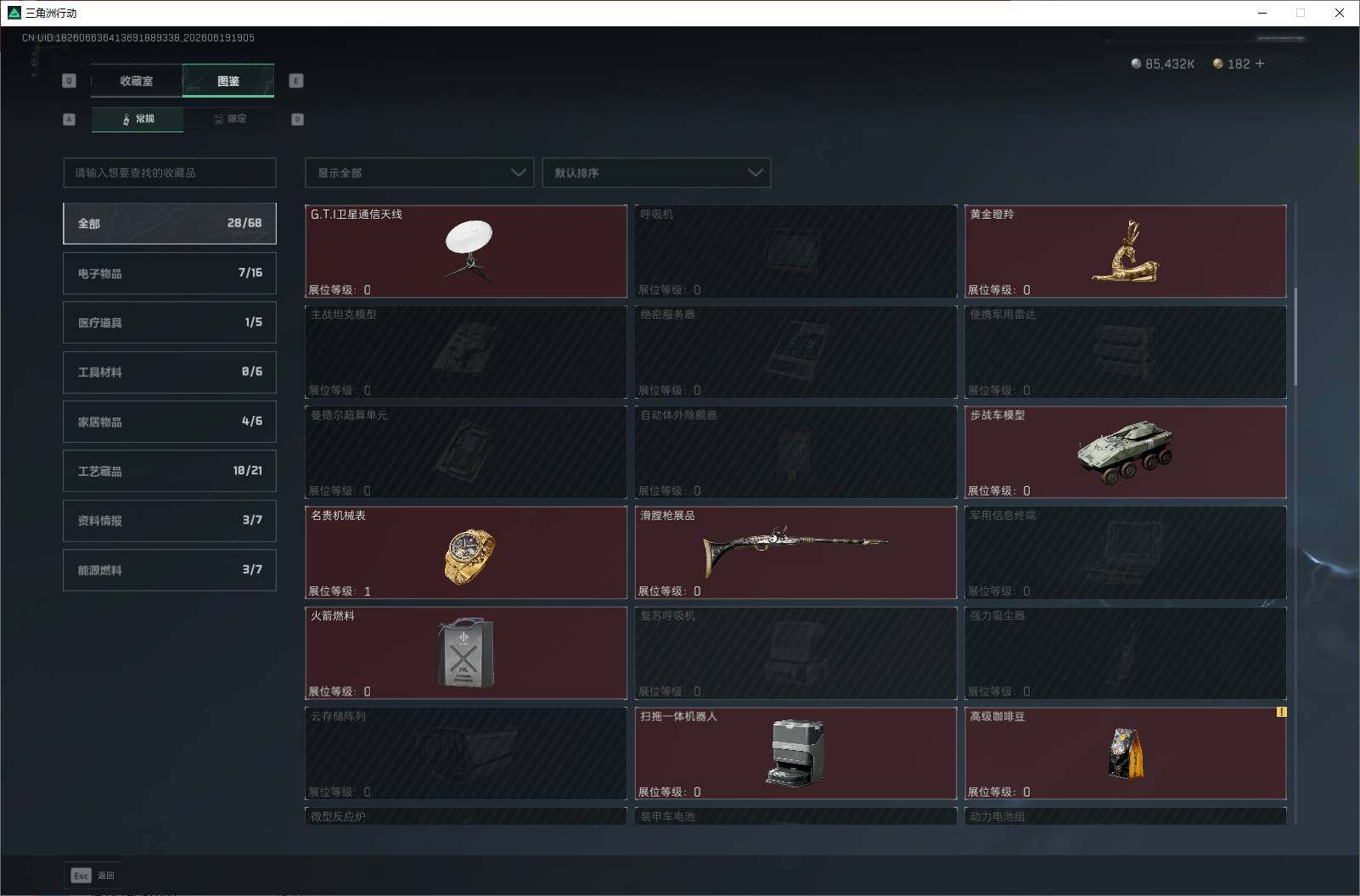Click the Q key hint icon
Viewport: 1360px width, 896px height.
click(70, 81)
